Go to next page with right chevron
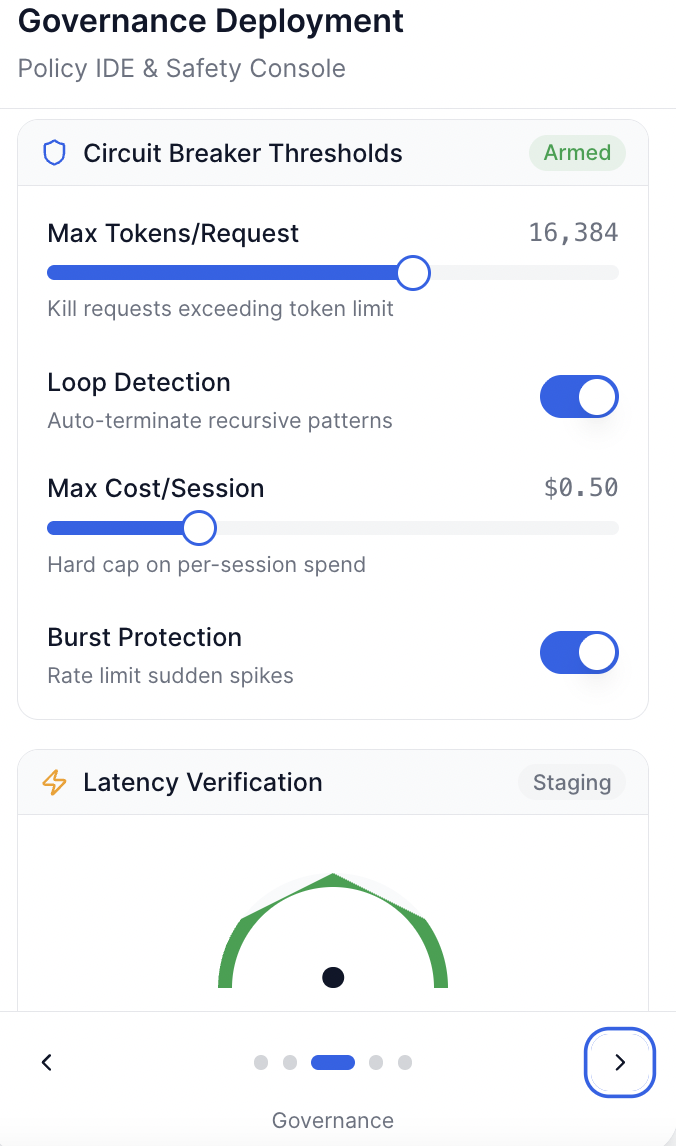The height and width of the screenshot is (1146, 676). click(x=619, y=1062)
